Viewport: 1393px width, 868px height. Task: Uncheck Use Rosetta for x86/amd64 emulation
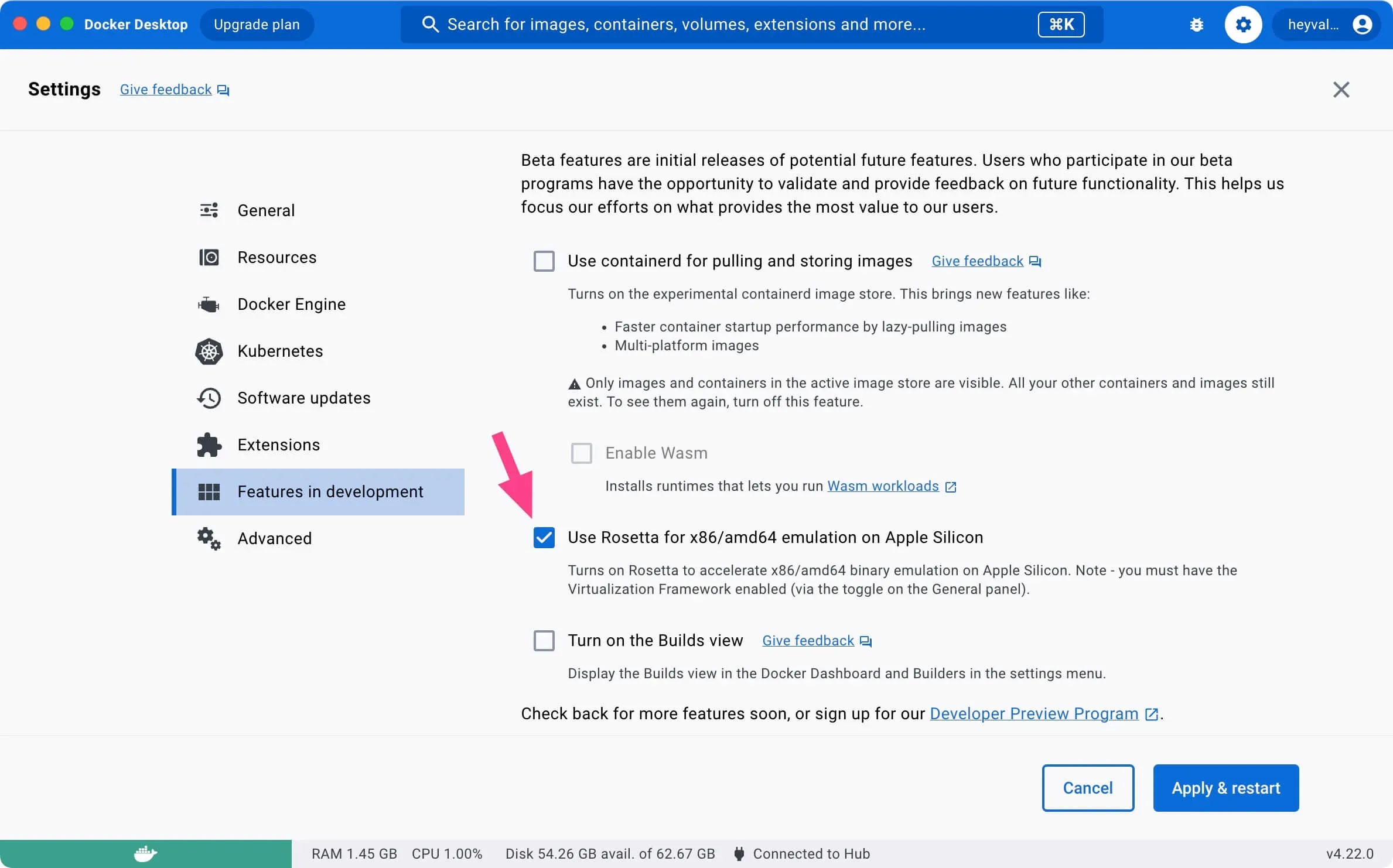[x=544, y=538]
